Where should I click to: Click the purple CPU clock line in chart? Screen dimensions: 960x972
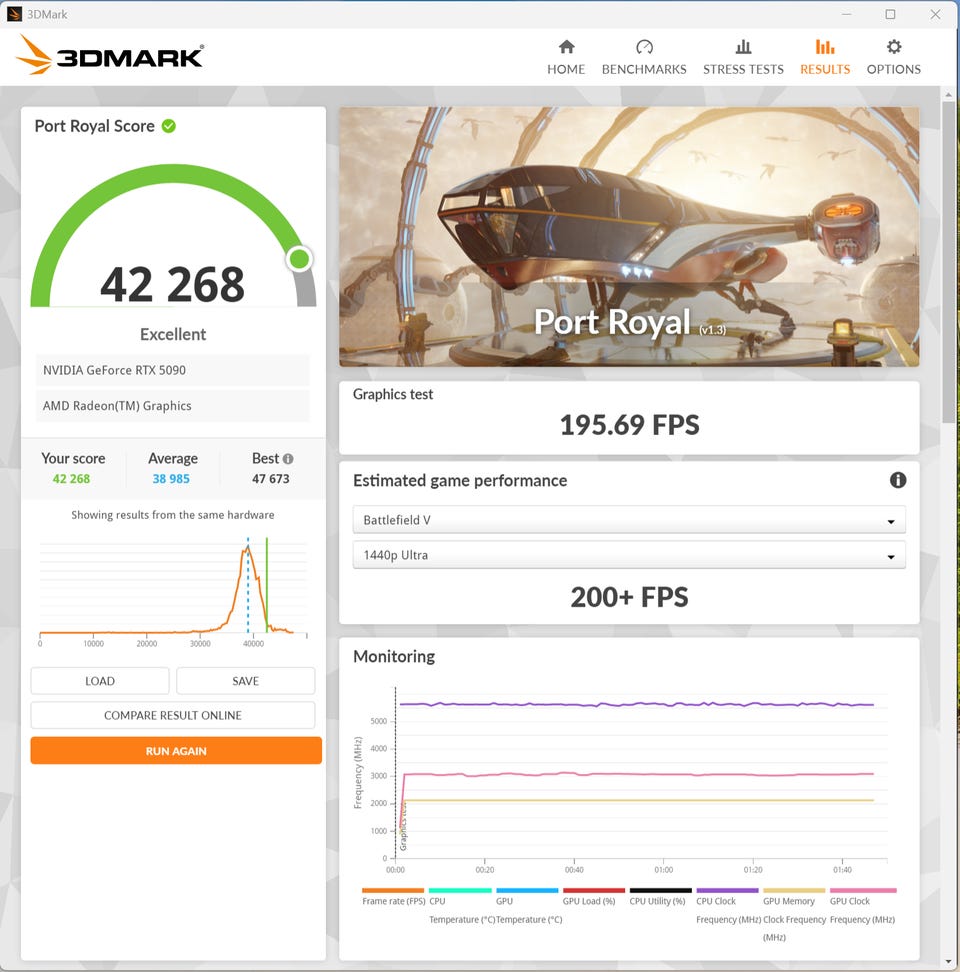(x=636, y=704)
